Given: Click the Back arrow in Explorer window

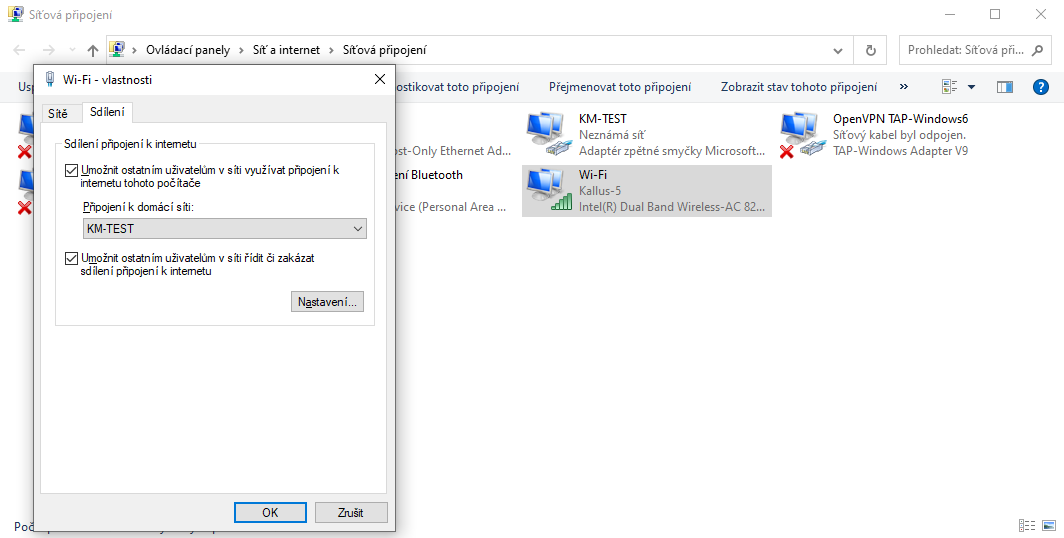Looking at the screenshot, I should point(20,50).
